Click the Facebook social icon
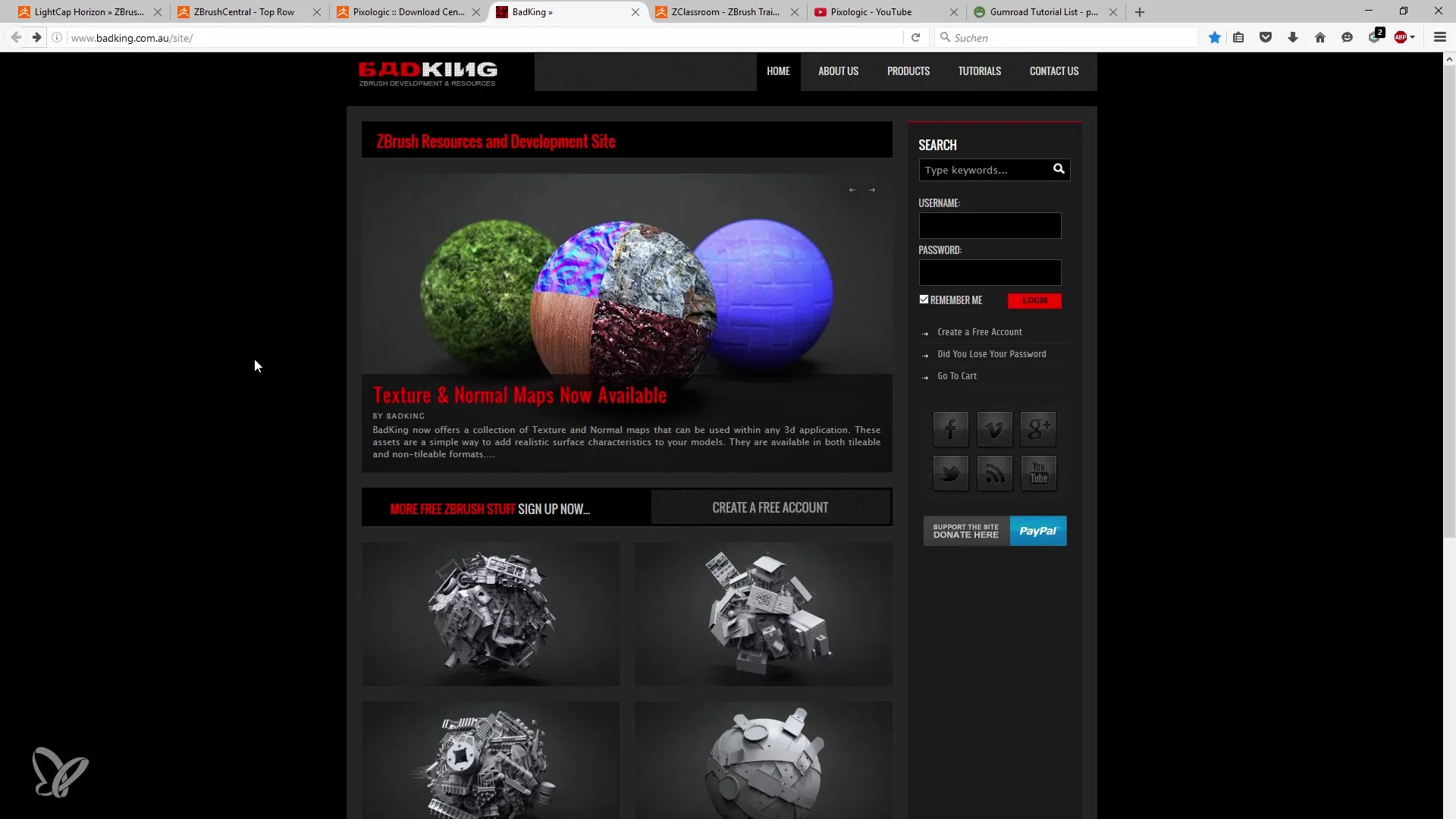This screenshot has width=1456, height=819. pyautogui.click(x=950, y=429)
